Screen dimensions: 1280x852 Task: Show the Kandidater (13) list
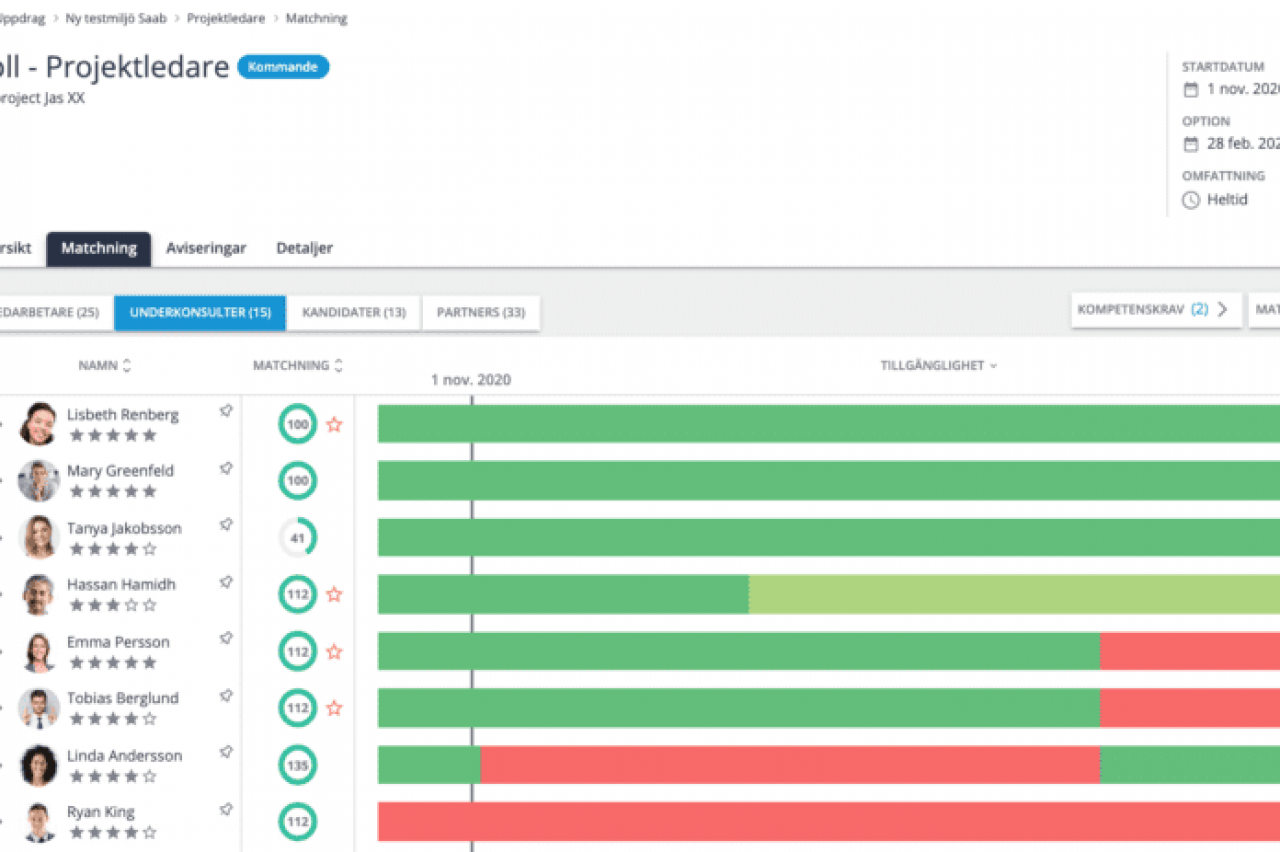(354, 313)
